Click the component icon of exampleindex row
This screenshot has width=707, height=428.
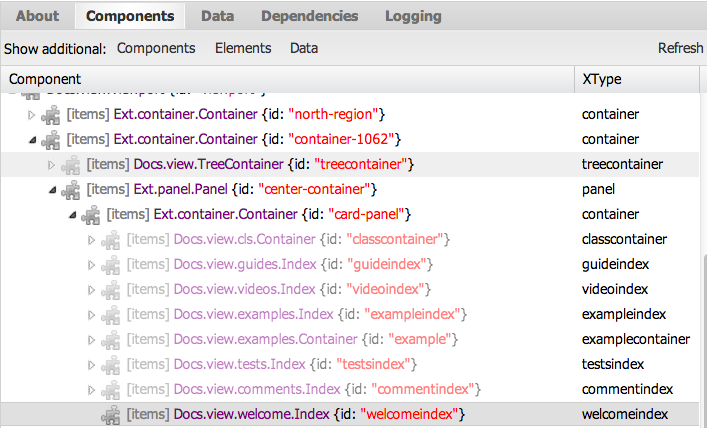coord(111,315)
